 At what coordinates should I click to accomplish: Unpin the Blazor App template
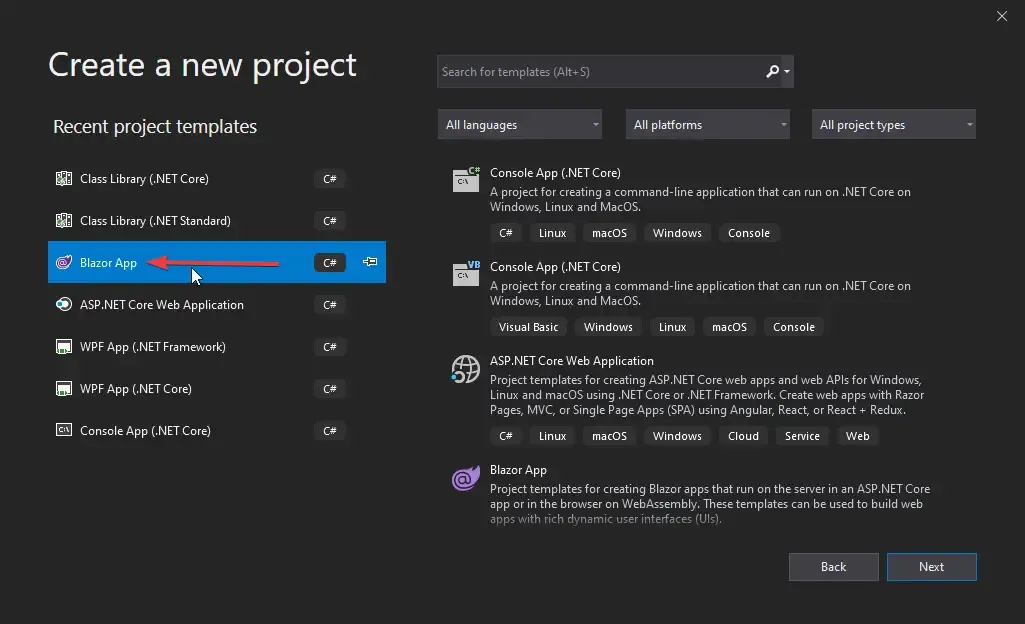point(369,261)
